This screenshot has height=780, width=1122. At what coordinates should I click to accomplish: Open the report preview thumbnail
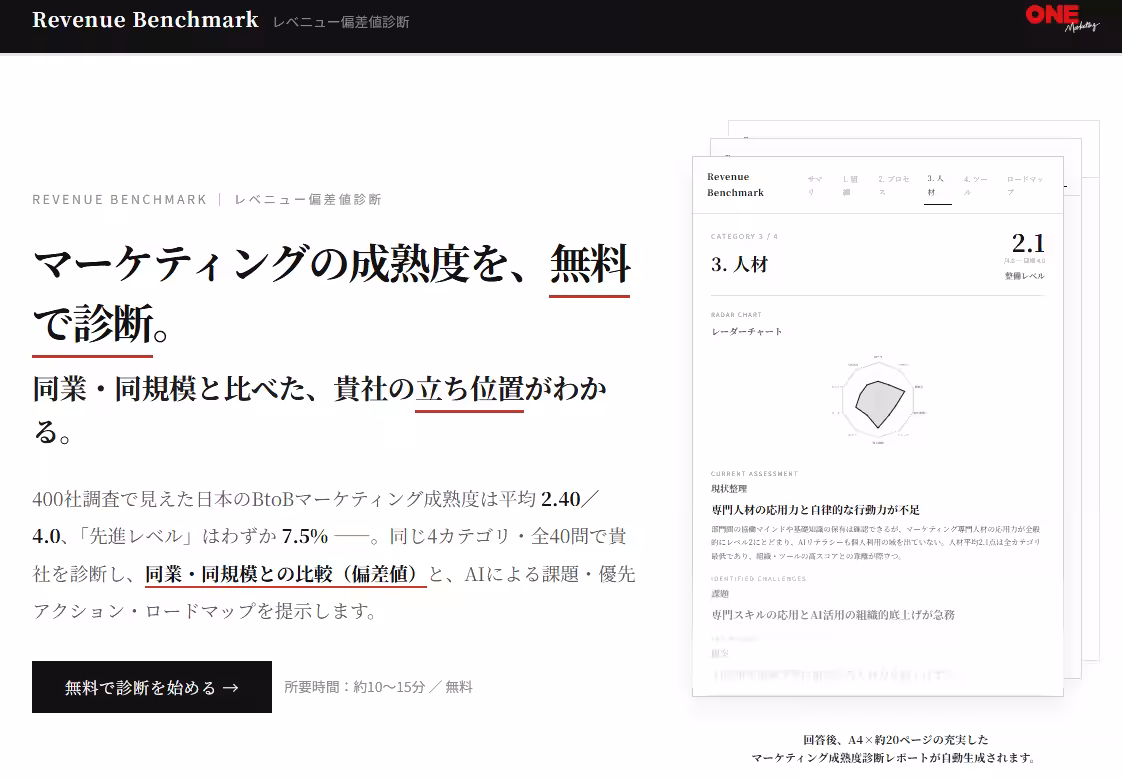click(877, 426)
